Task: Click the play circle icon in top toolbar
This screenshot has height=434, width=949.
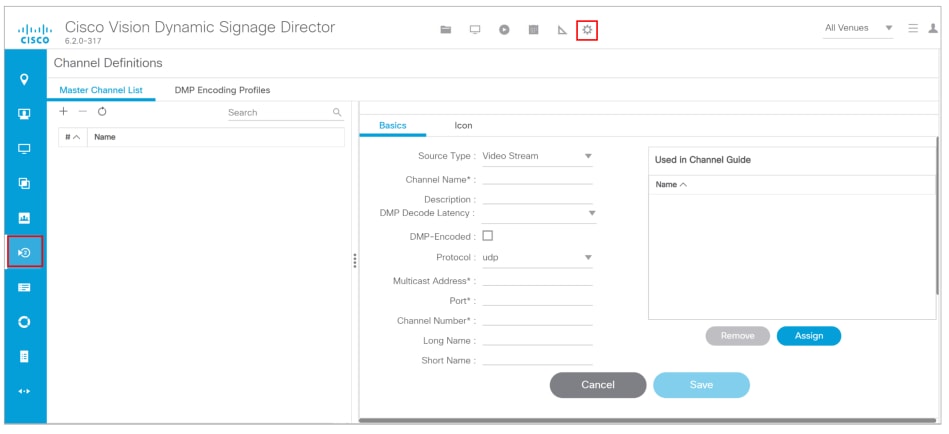Action: [504, 30]
